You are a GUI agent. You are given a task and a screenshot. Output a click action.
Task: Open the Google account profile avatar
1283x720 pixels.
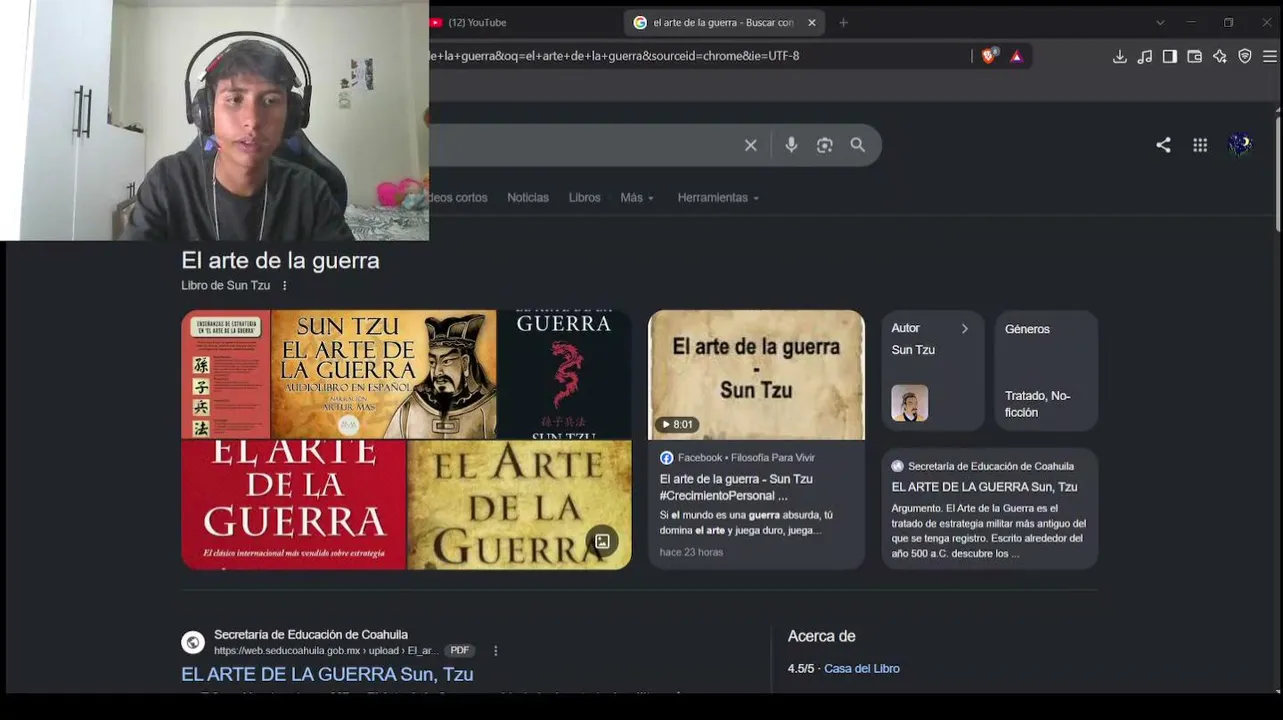tap(1240, 145)
